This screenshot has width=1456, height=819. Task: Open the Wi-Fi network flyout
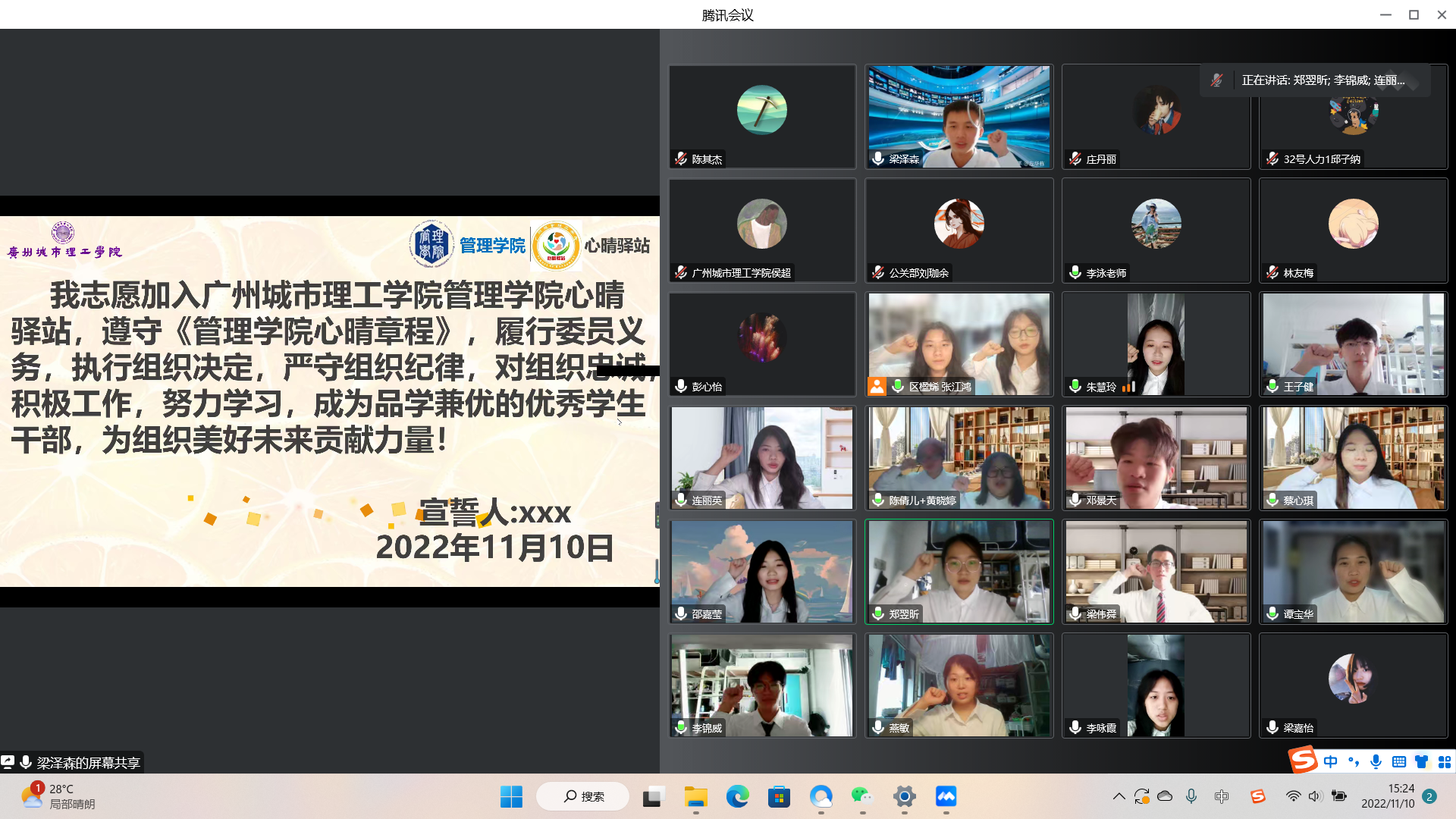1294,796
